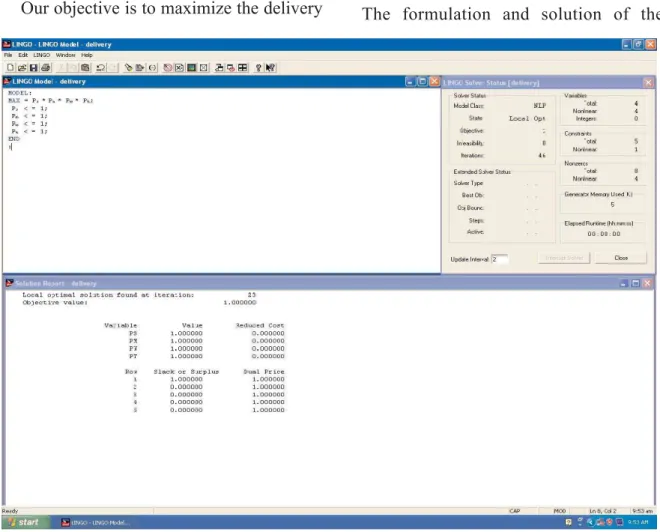Image resolution: width=660 pixels, height=532 pixels.
Task: Open the Help menu
Action: pos(87,55)
